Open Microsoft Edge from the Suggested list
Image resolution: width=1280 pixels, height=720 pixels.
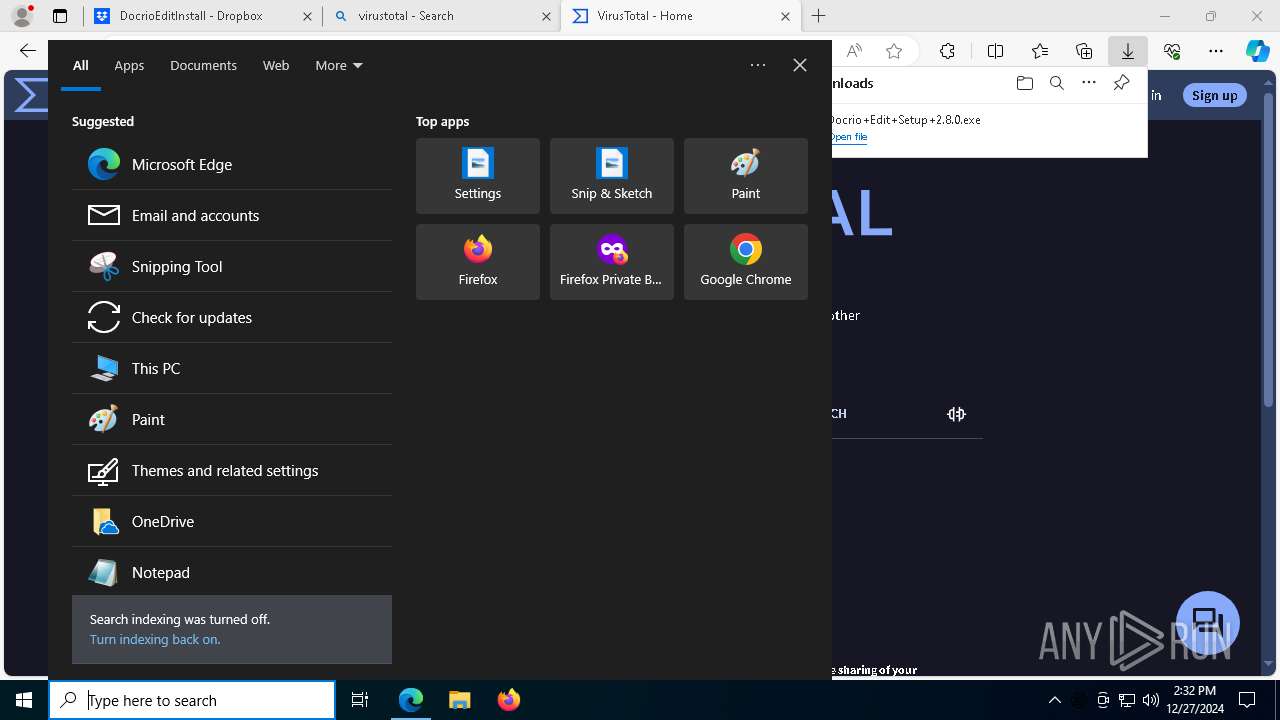click(232, 164)
